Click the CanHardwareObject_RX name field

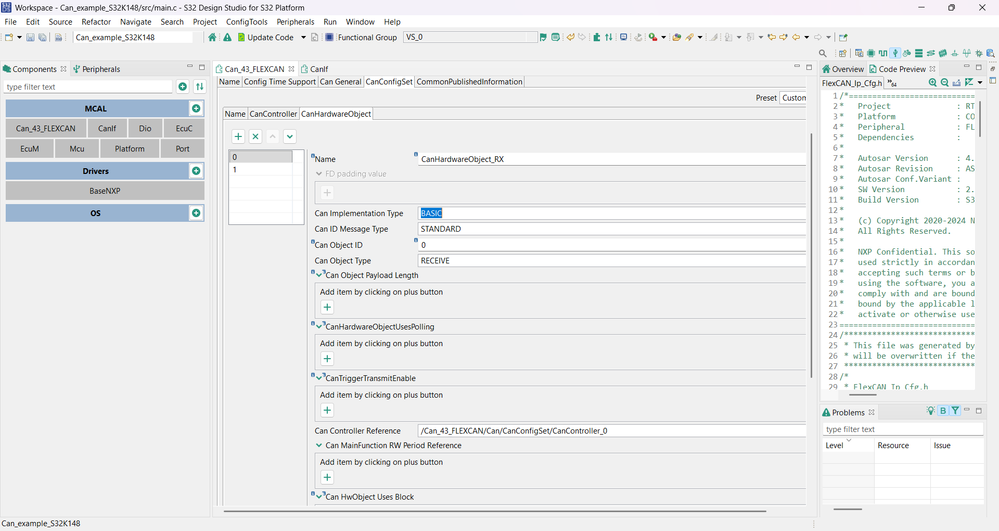pos(612,159)
